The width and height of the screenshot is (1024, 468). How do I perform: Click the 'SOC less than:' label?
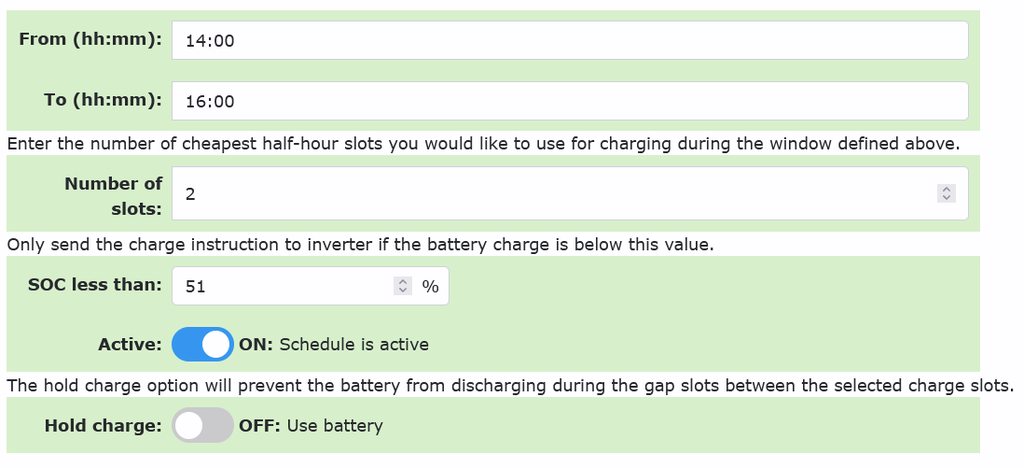tap(95, 285)
